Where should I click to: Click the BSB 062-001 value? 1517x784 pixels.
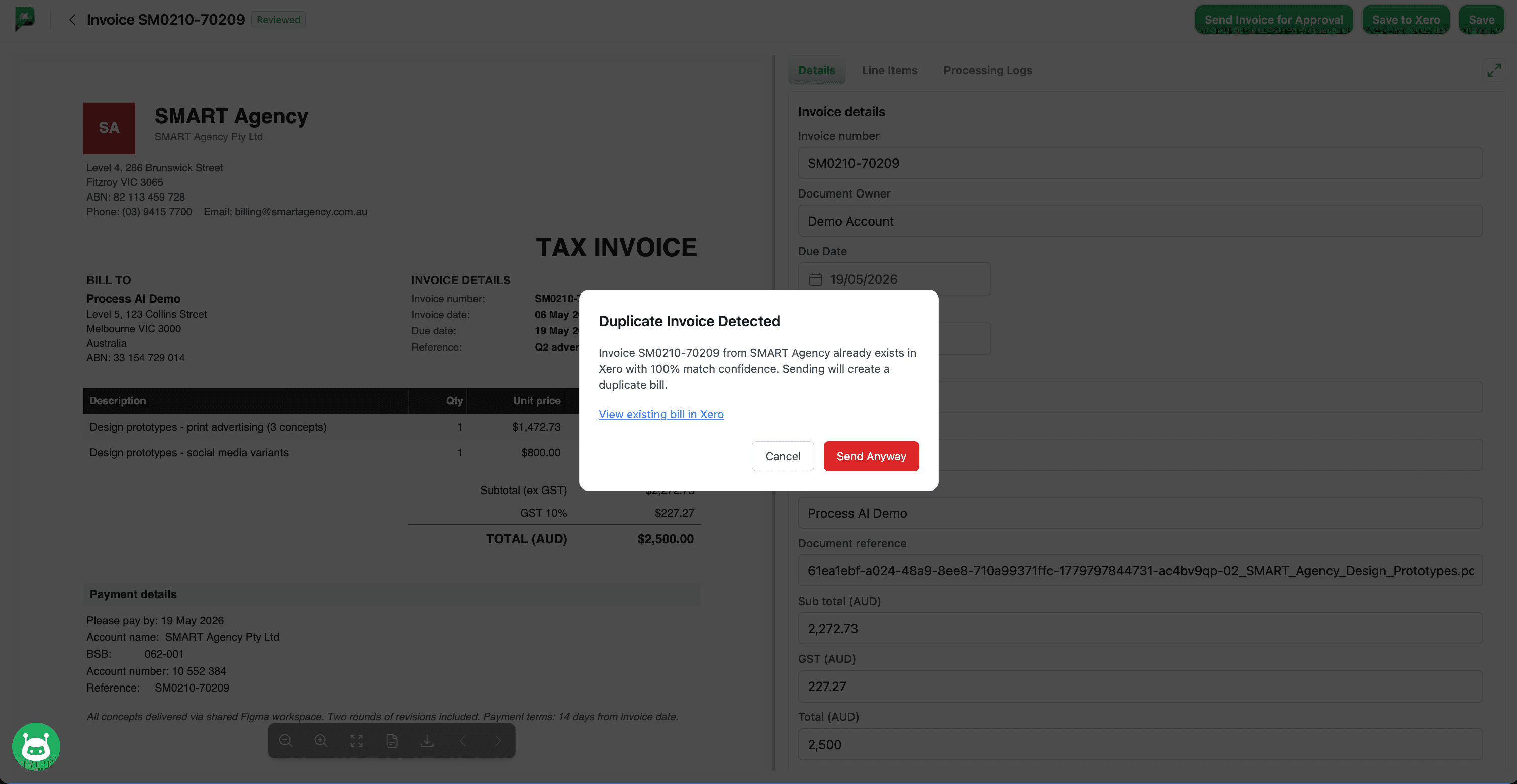click(x=164, y=654)
